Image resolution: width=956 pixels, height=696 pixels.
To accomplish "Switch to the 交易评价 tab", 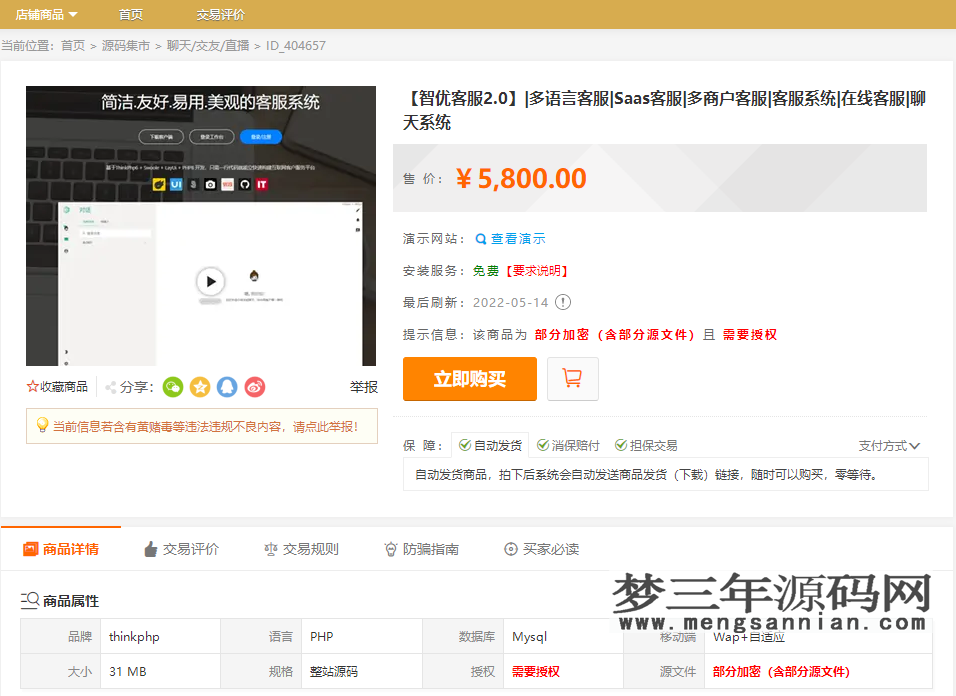I will [x=181, y=548].
